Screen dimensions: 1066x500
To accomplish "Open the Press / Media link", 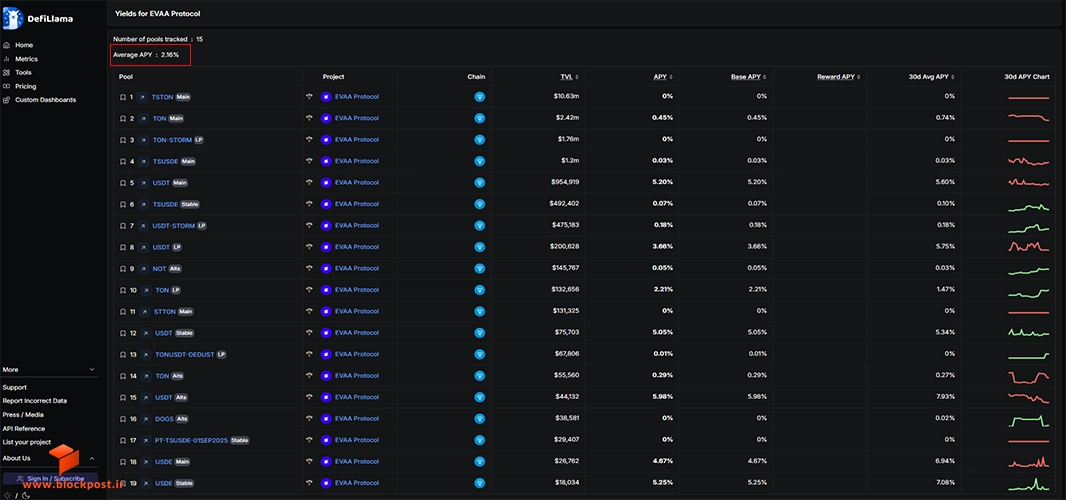I will point(23,414).
